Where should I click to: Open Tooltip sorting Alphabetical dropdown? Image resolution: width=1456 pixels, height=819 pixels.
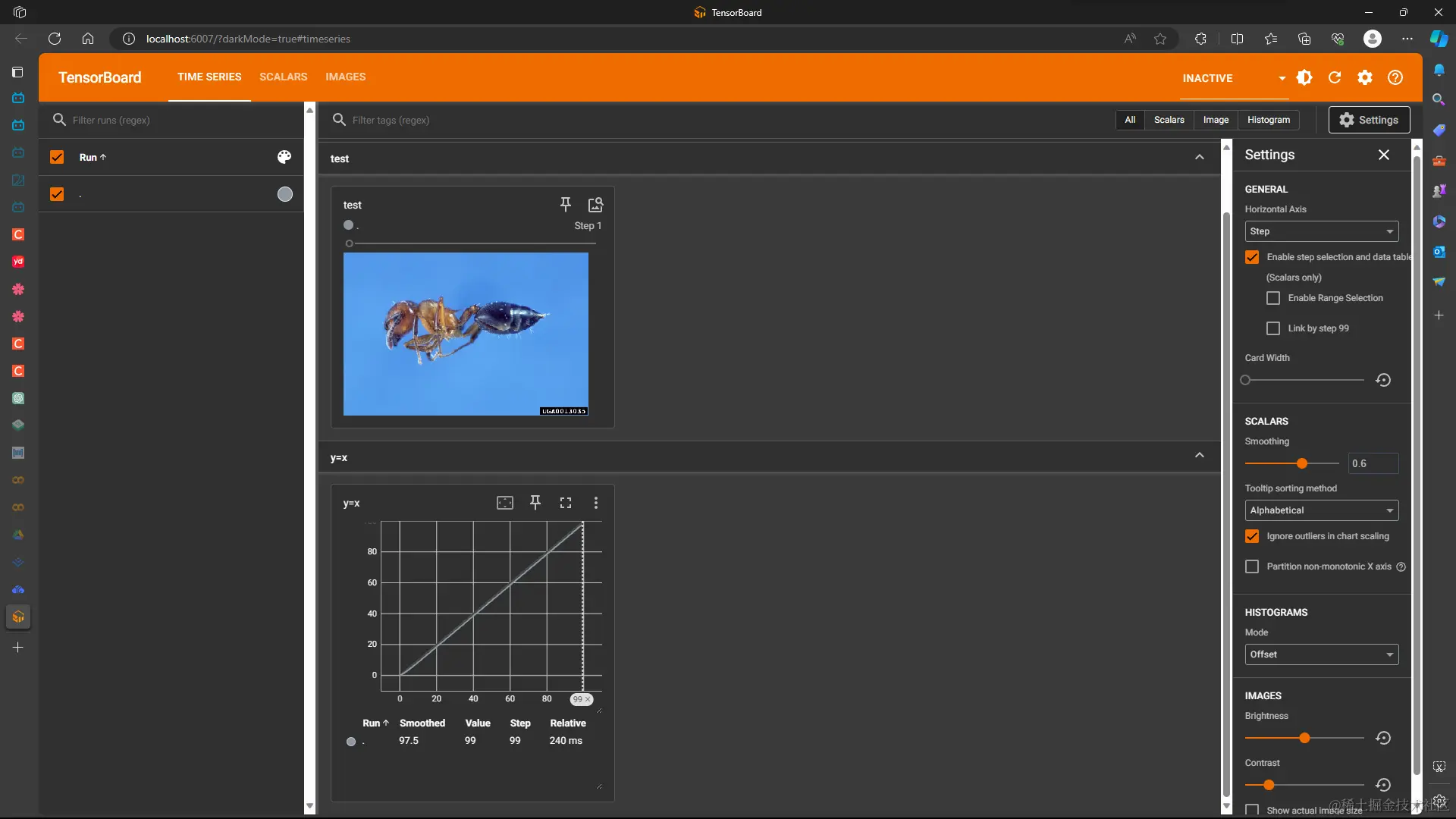[1321, 510]
